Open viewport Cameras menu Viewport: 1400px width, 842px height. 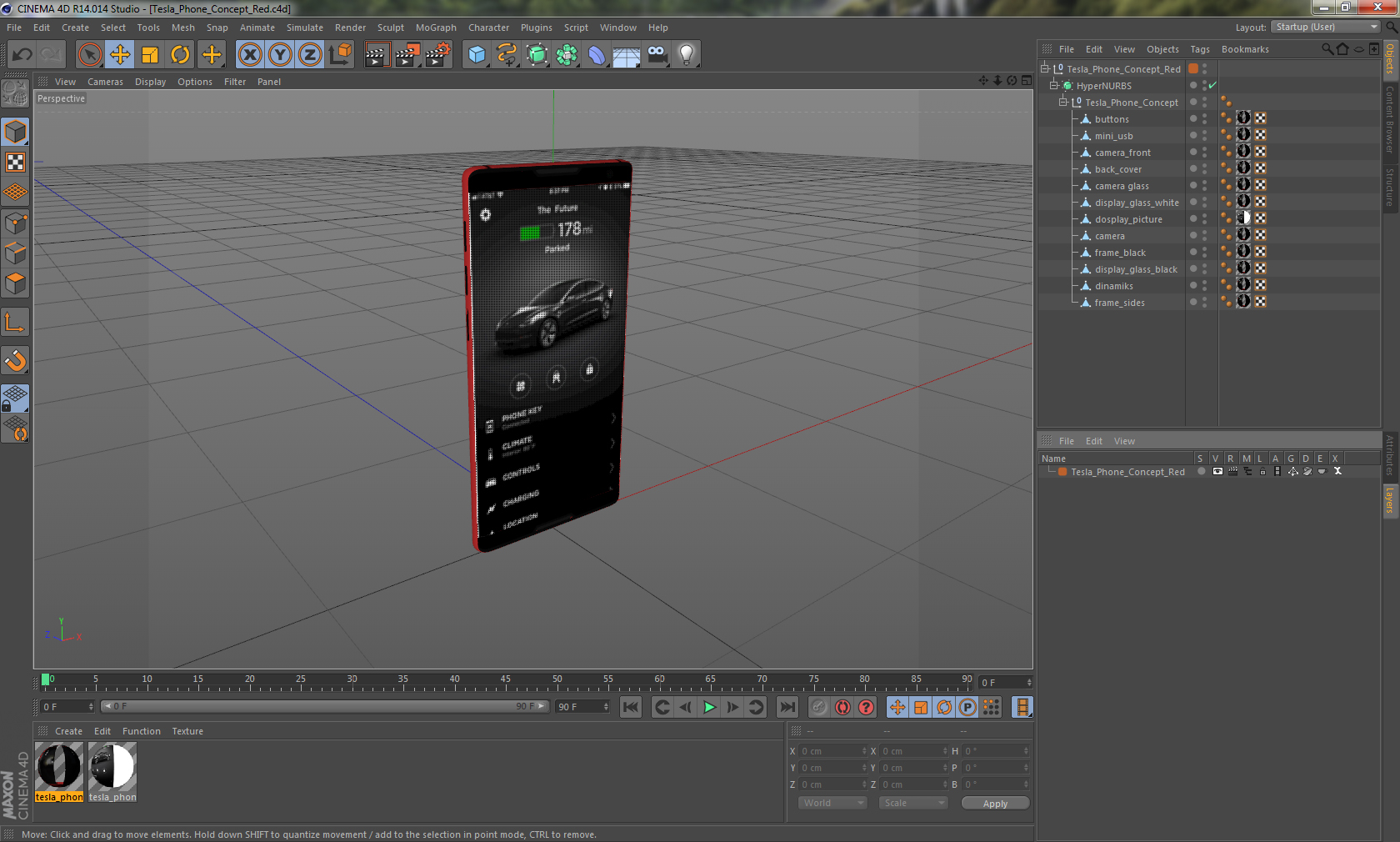[x=105, y=82]
